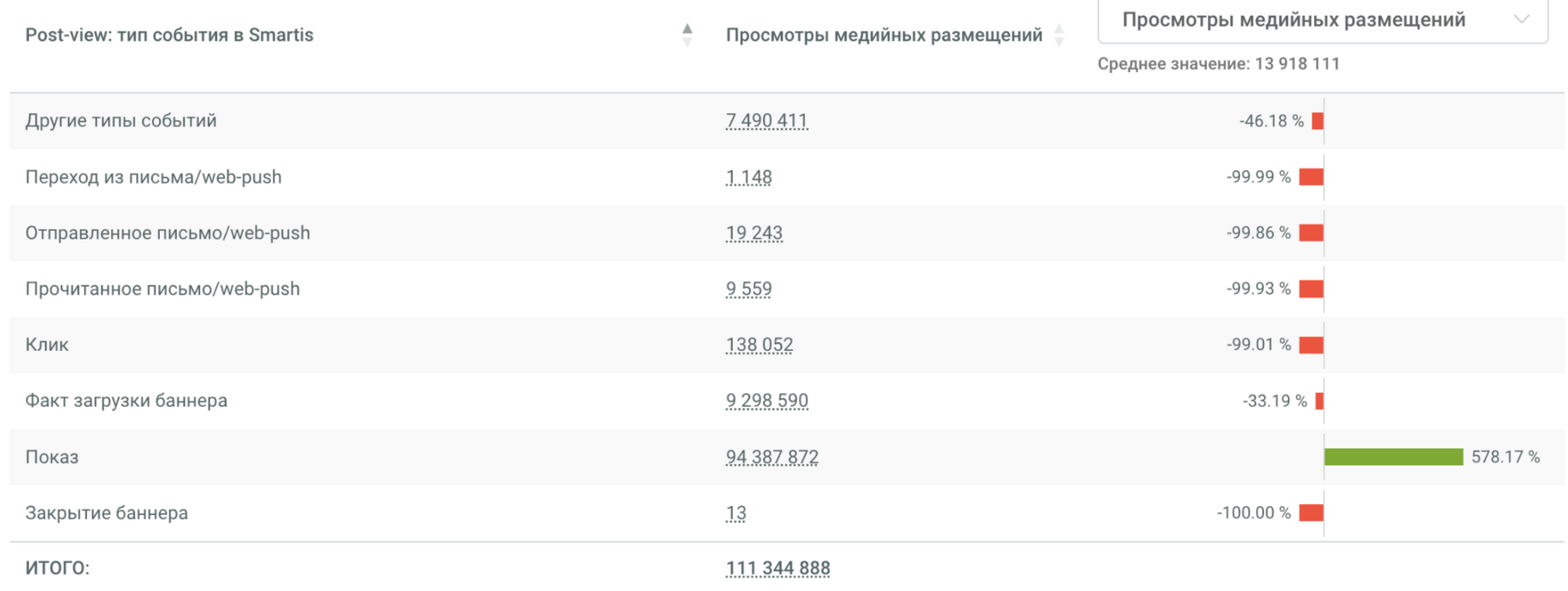Click the red -46.18 % deviation bar
1568x591 pixels.
[x=1318, y=121]
